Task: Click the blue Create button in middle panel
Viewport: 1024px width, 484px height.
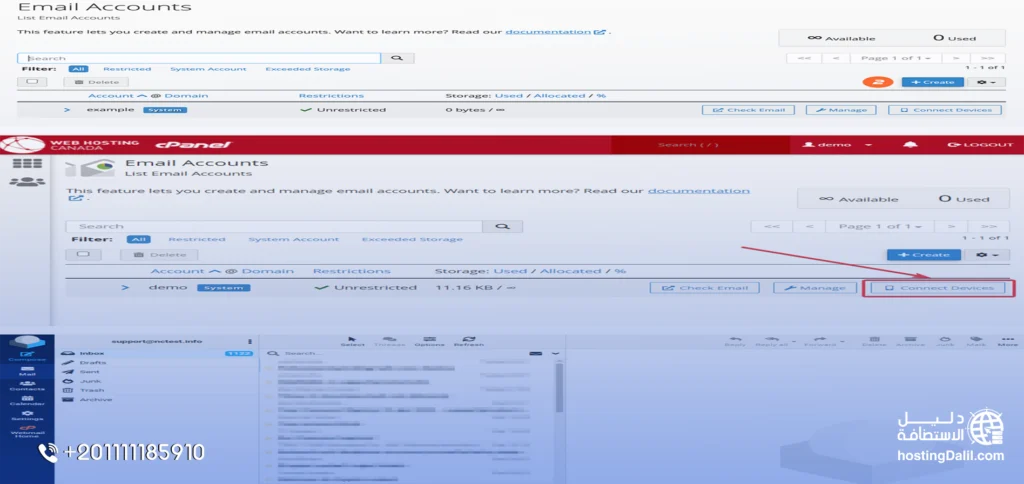Action: pos(923,255)
